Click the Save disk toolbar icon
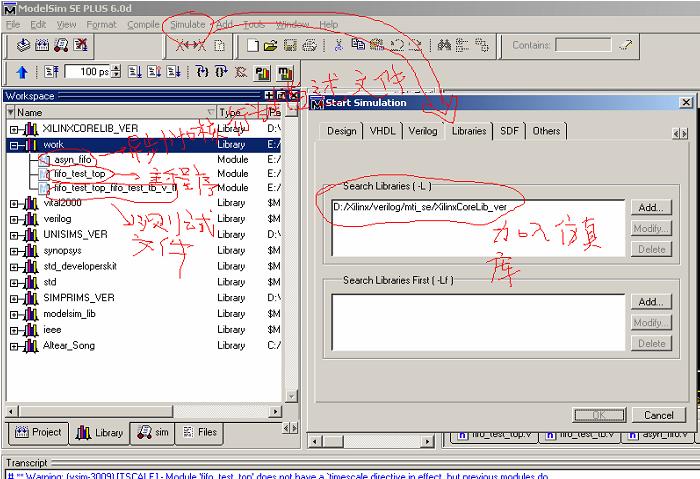The image size is (700, 479). tap(290, 45)
